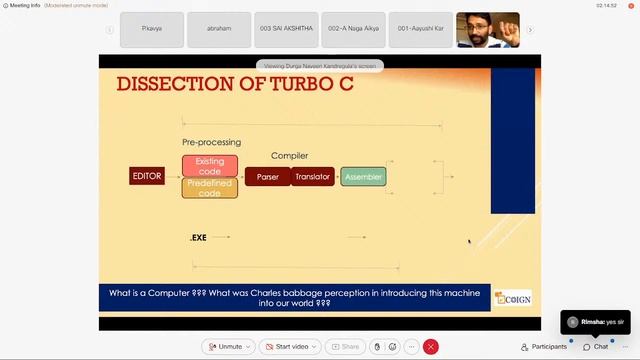The image size is (640, 360).
Task: Click the COIGN logo on slide
Action: [513, 299]
